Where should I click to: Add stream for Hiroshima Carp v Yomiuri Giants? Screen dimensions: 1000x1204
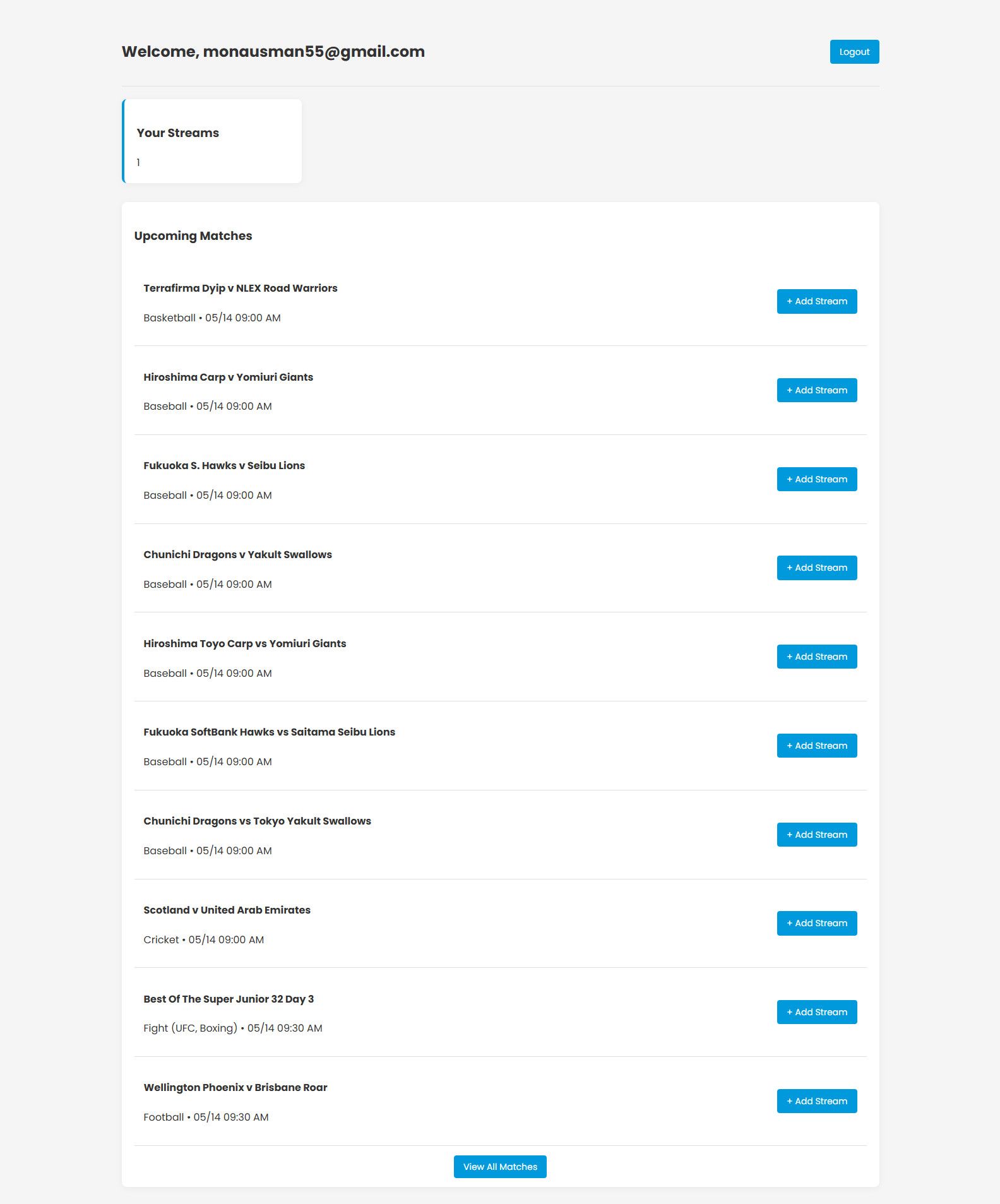coord(816,390)
